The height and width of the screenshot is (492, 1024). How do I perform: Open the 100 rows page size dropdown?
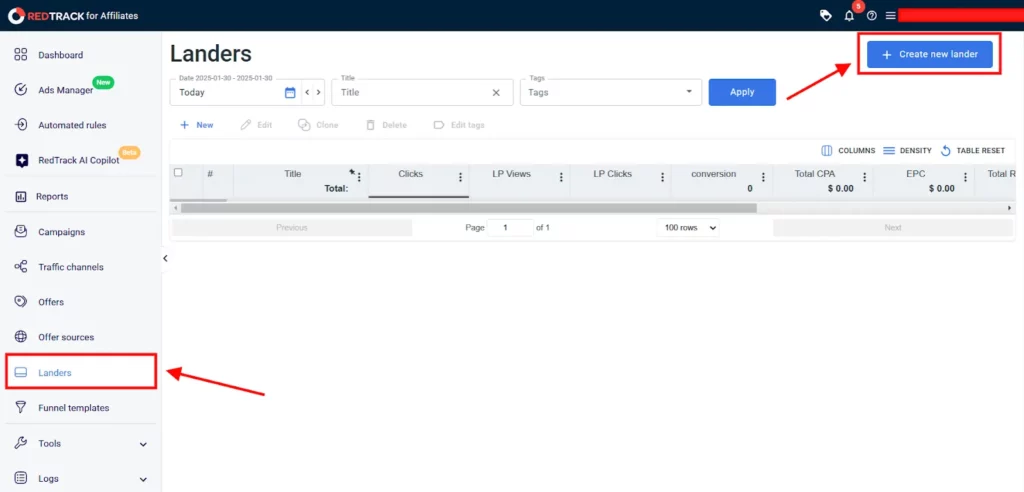688,228
